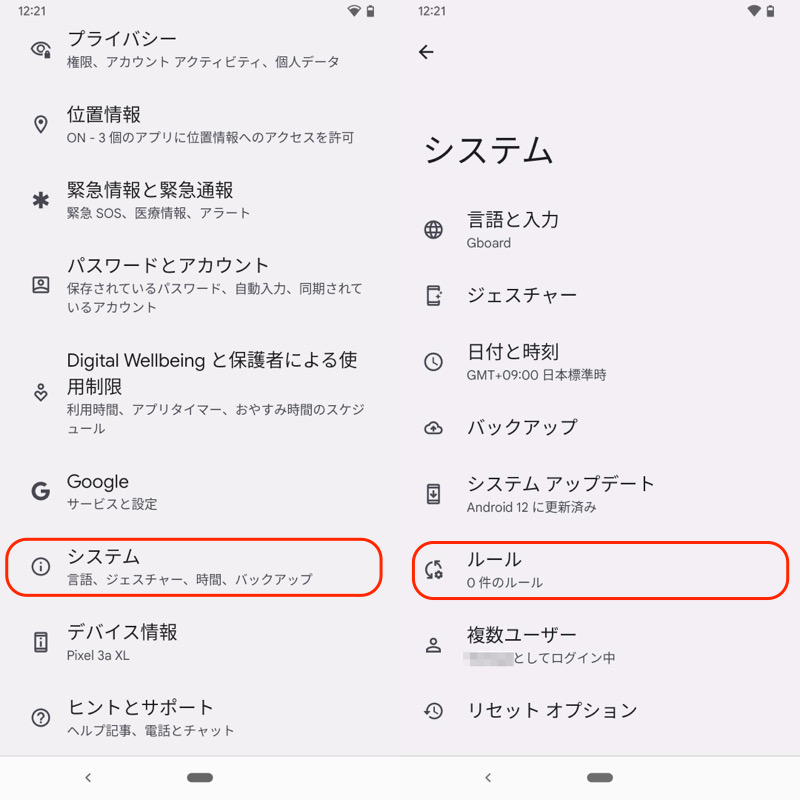The height and width of the screenshot is (800, 800).
Task: Tap home pill on right navigation bar
Action: tap(600, 777)
